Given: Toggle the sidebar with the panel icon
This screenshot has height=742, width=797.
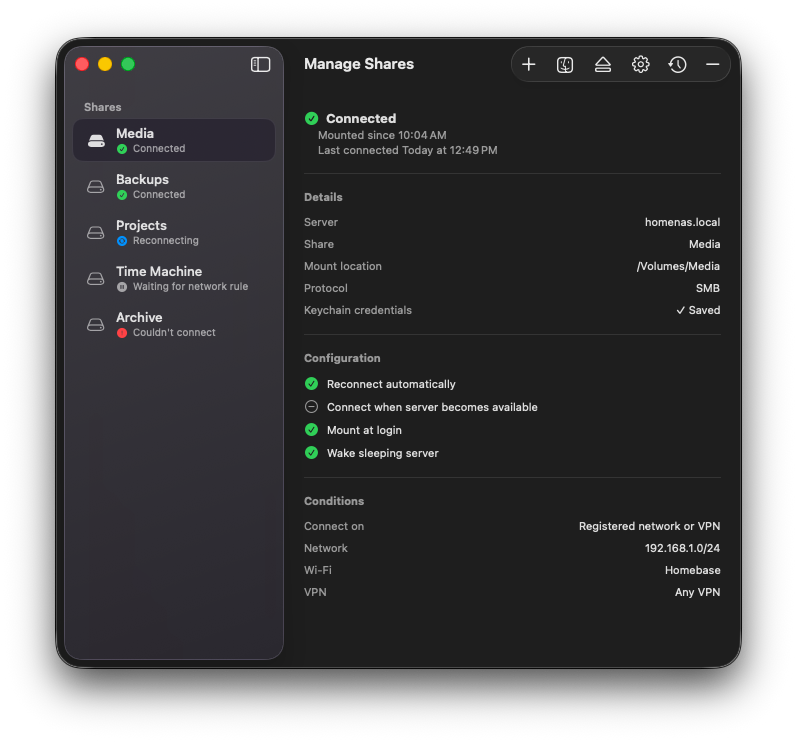Looking at the screenshot, I should (x=260, y=65).
